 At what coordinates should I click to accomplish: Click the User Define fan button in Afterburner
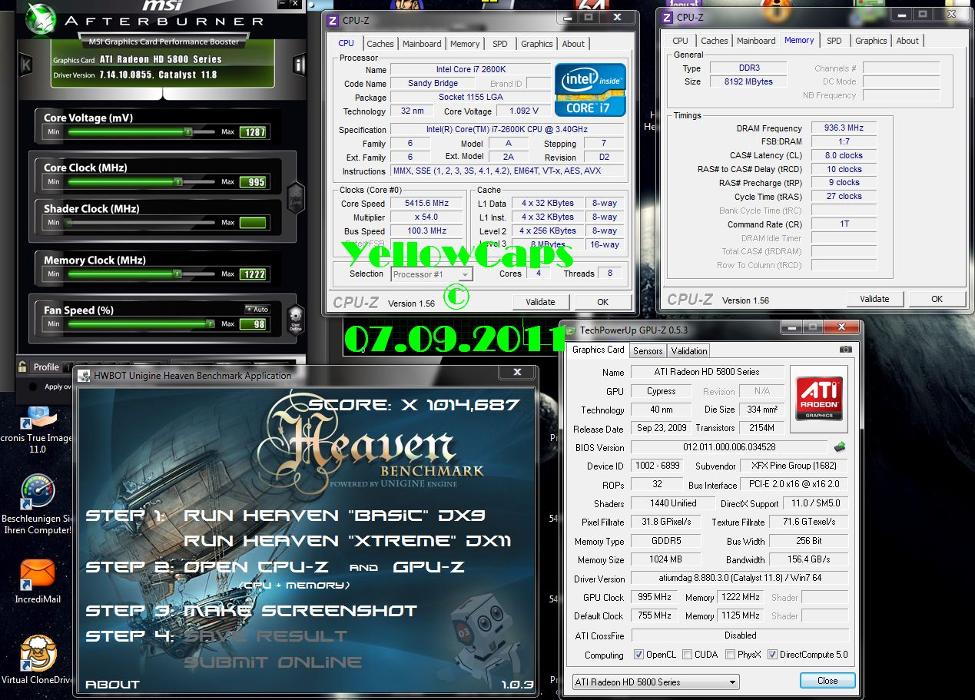(296, 320)
